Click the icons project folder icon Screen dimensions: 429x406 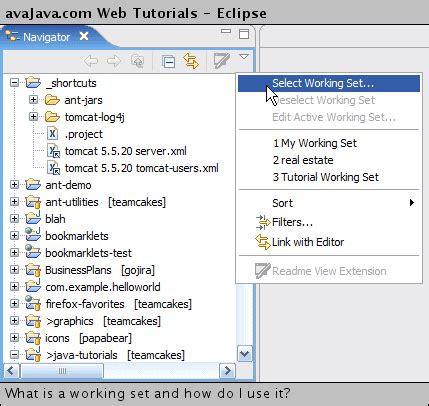pyautogui.click(x=33, y=338)
